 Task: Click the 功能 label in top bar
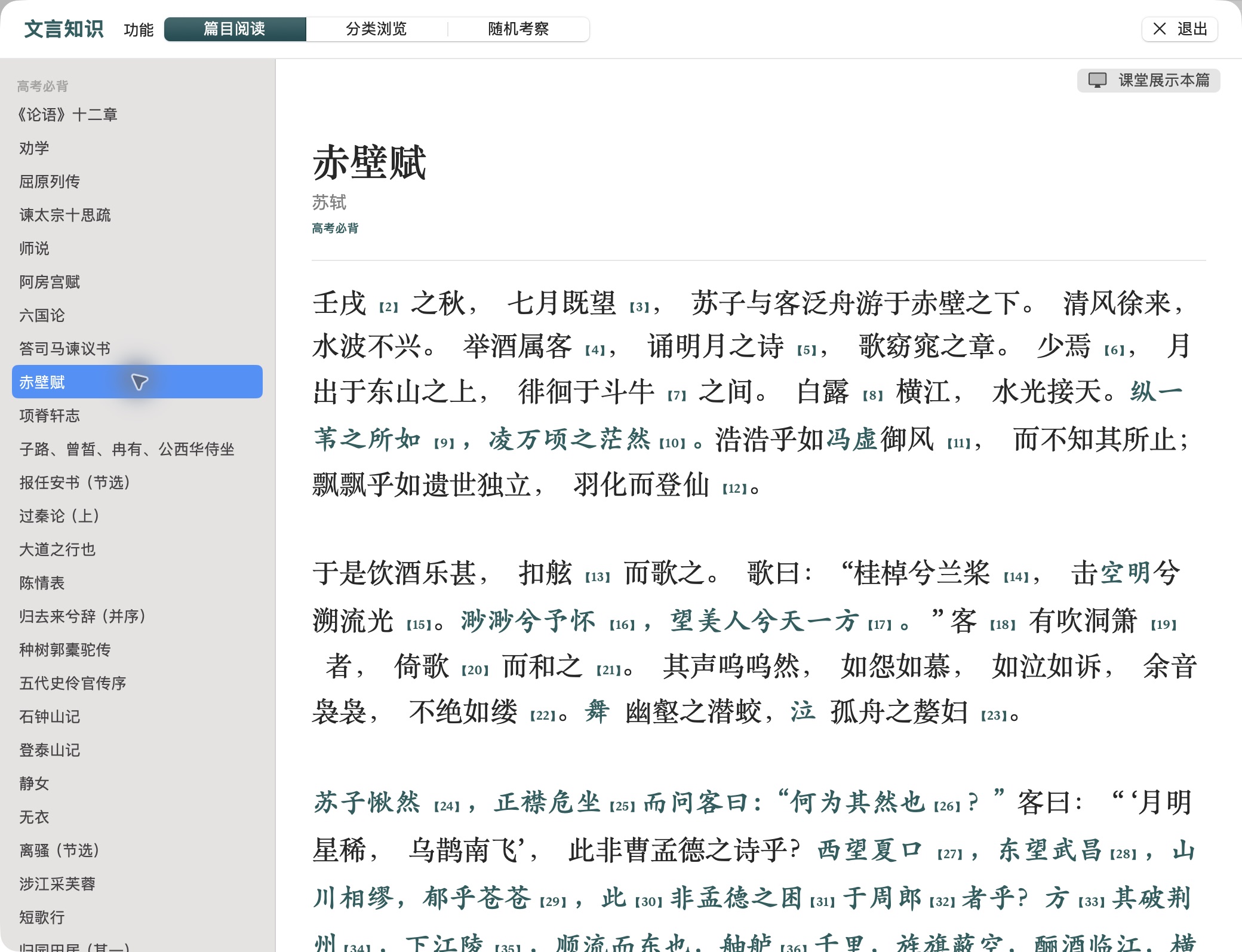click(139, 29)
